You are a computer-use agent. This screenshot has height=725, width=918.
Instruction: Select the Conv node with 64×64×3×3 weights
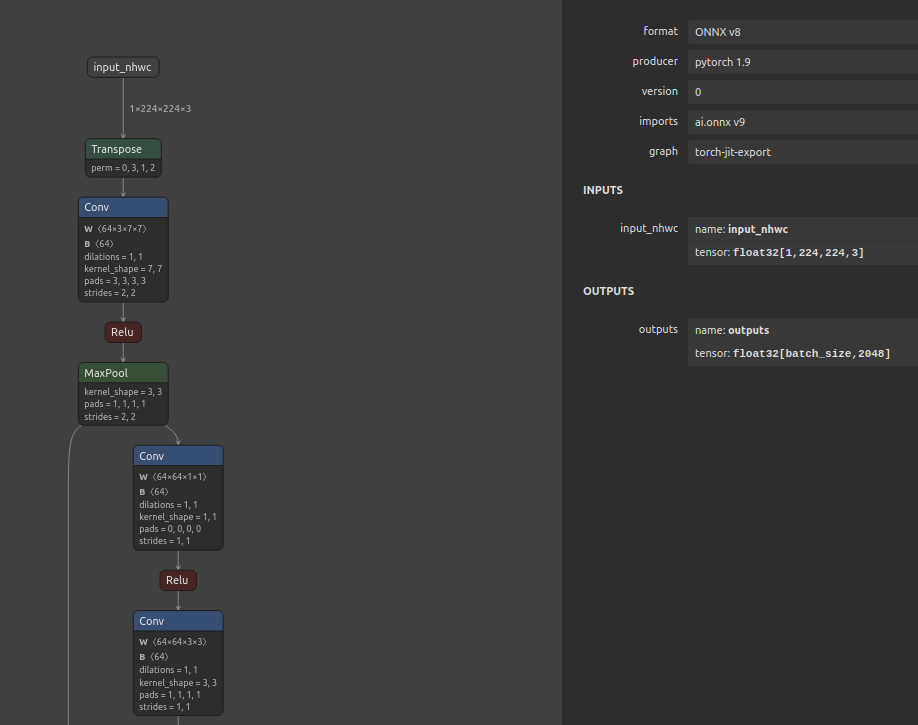point(178,621)
